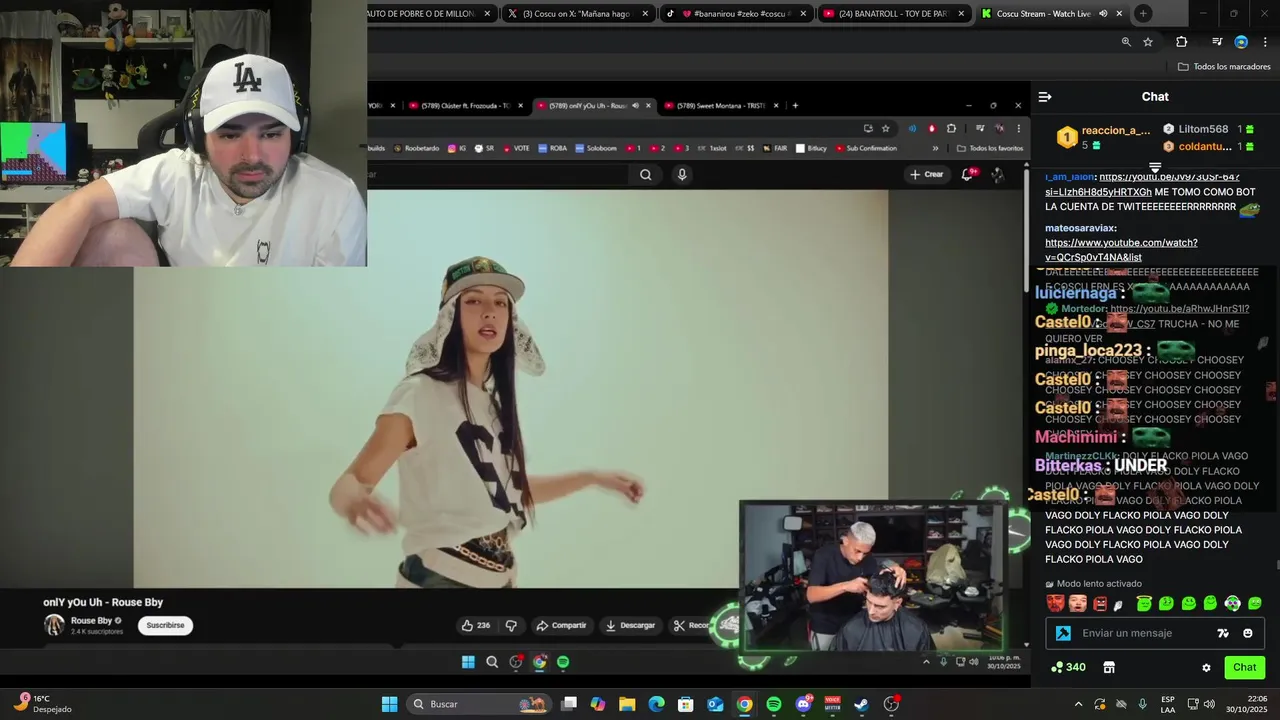Screen dimensions: 1280x720
Task: Dislike the video thumbs down
Action: point(511,626)
